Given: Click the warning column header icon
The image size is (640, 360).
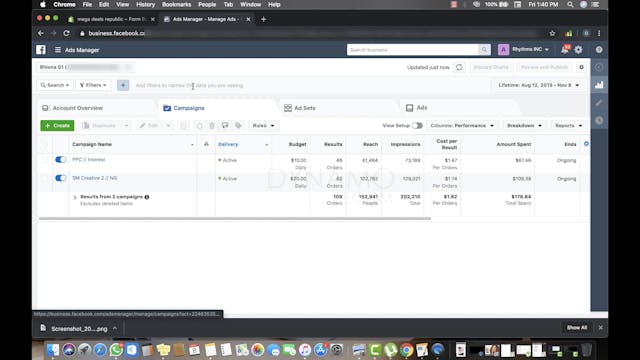Looking at the screenshot, I should [206, 144].
